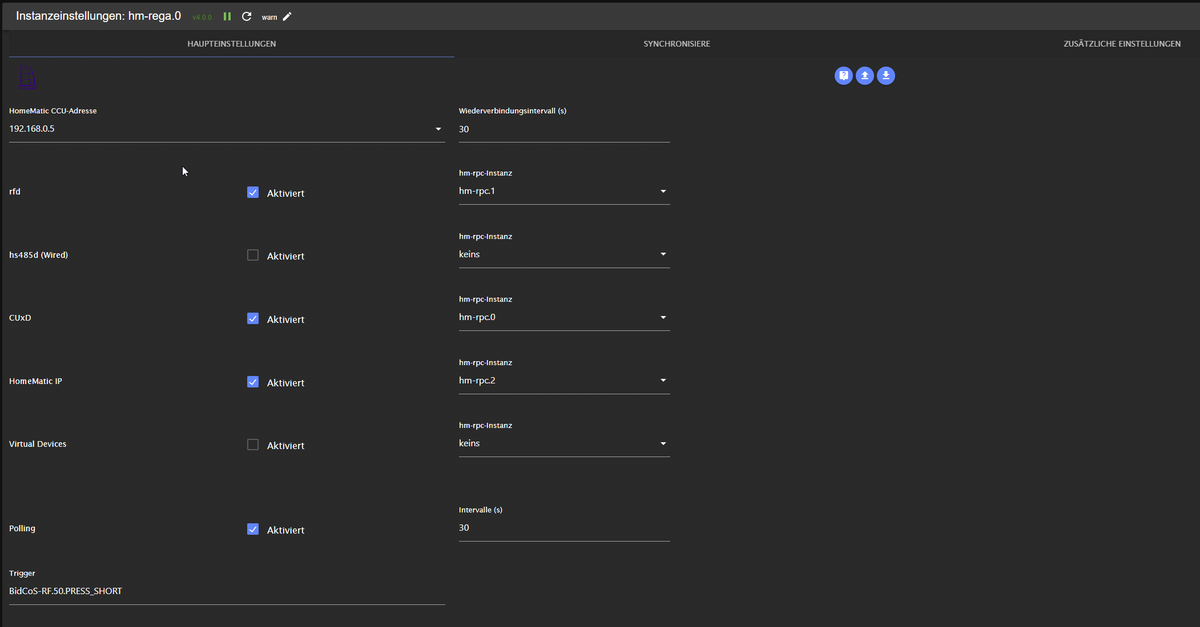Expand the HomeMatic CCU-Adresse dropdown

[x=438, y=129]
